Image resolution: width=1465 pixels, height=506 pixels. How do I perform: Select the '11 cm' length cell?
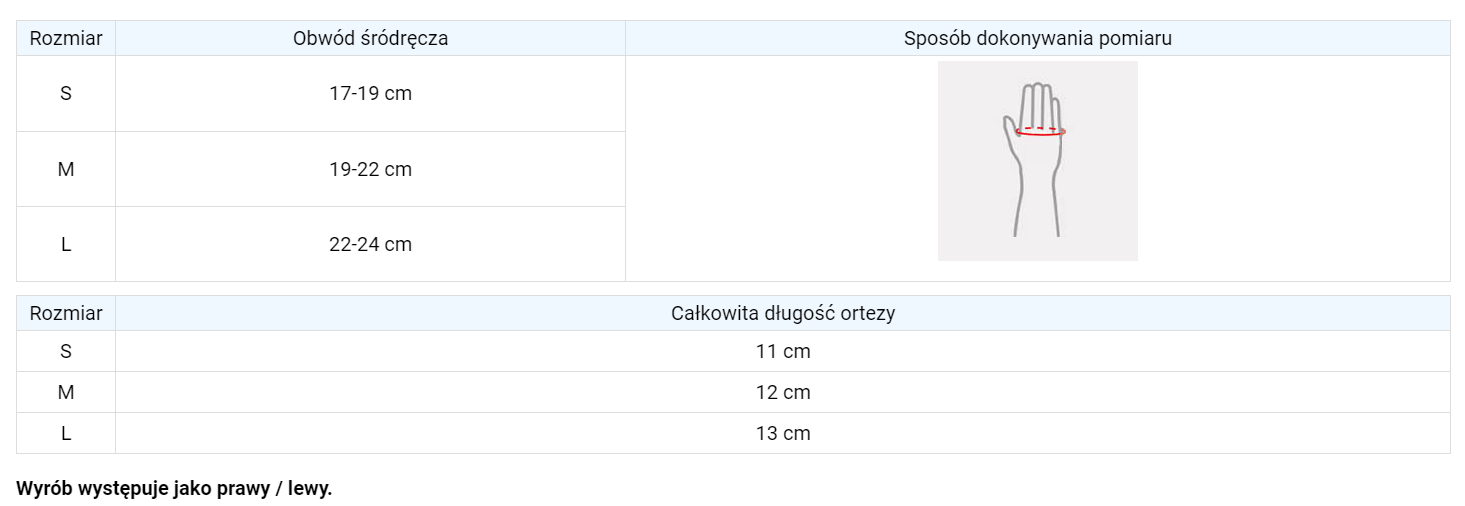point(782,352)
